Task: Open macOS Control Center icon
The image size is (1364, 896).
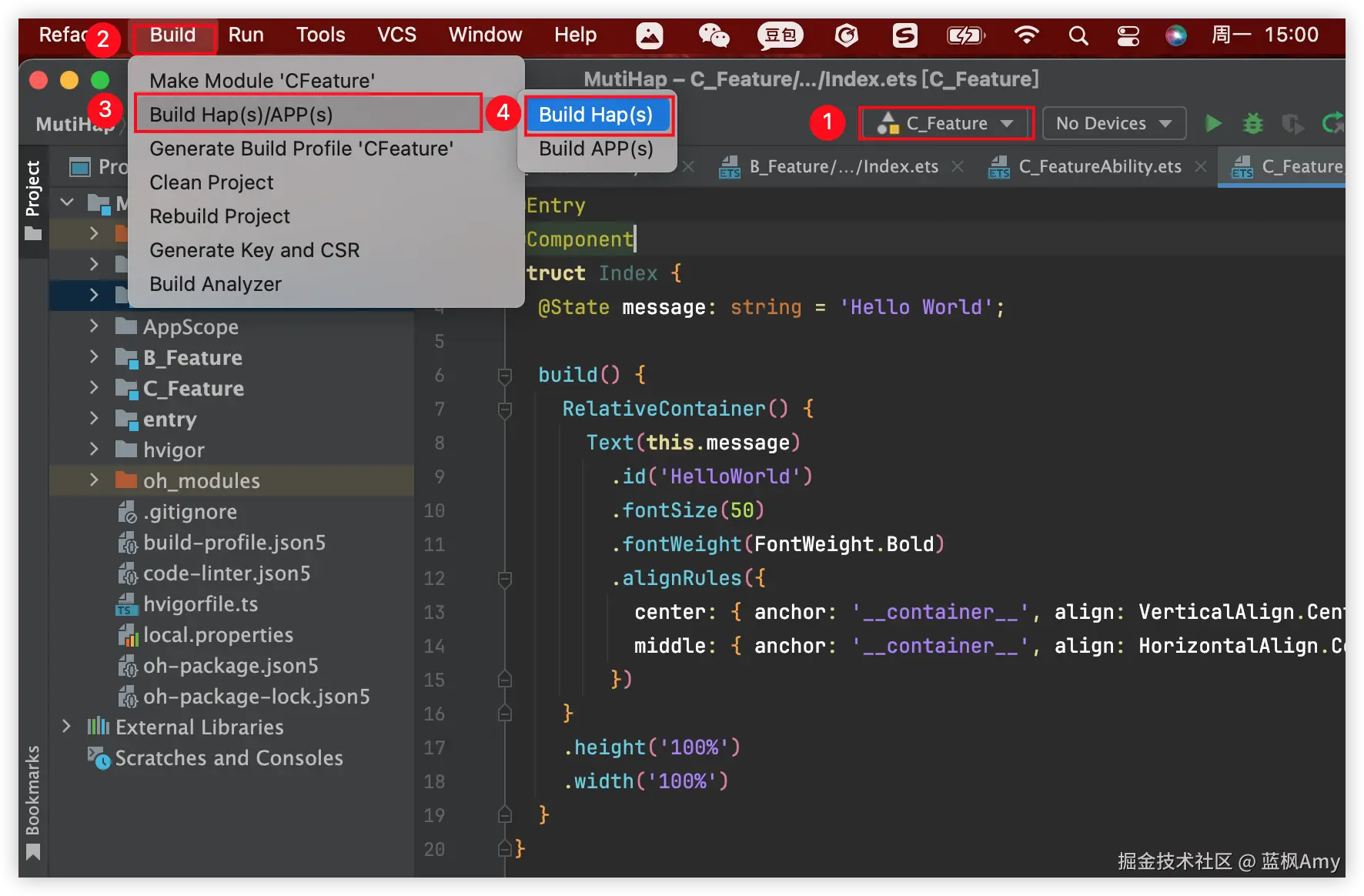Action: (1128, 35)
